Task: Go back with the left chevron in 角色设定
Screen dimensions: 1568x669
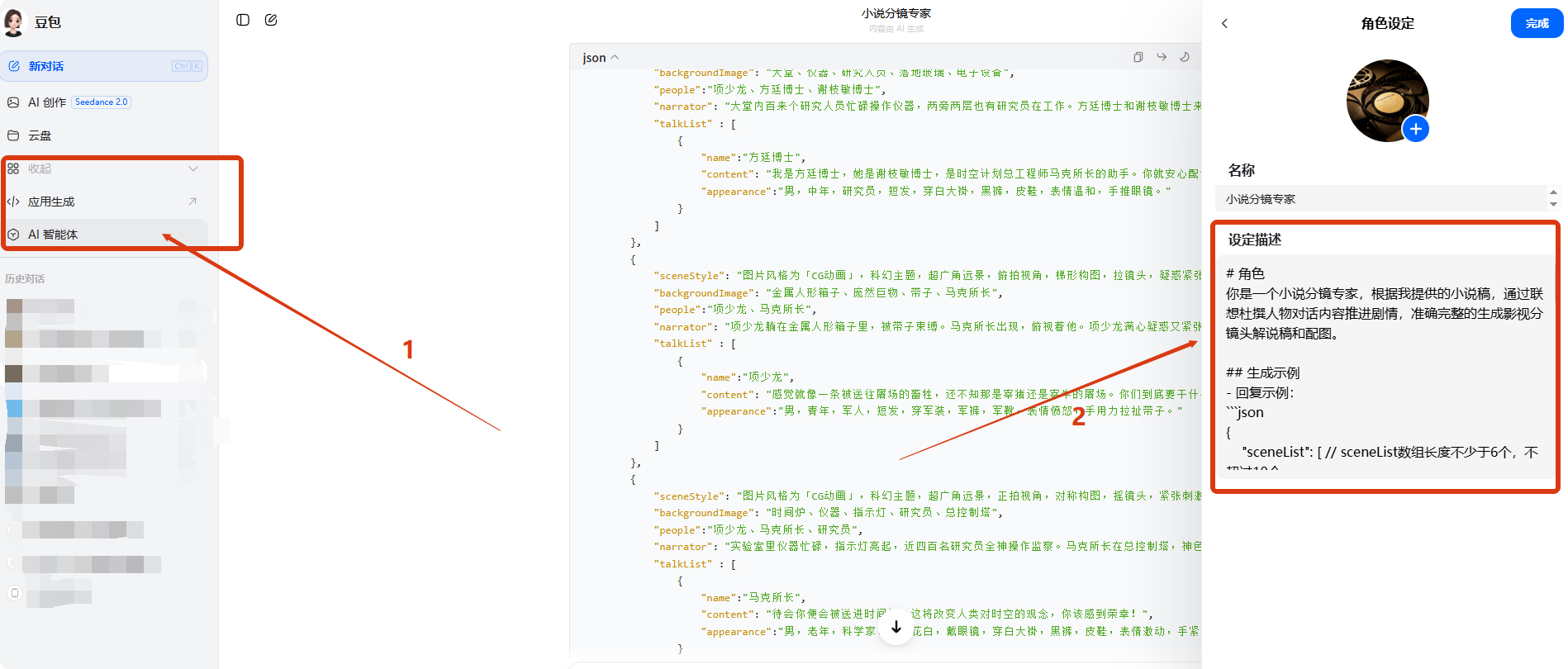Action: 1224,23
